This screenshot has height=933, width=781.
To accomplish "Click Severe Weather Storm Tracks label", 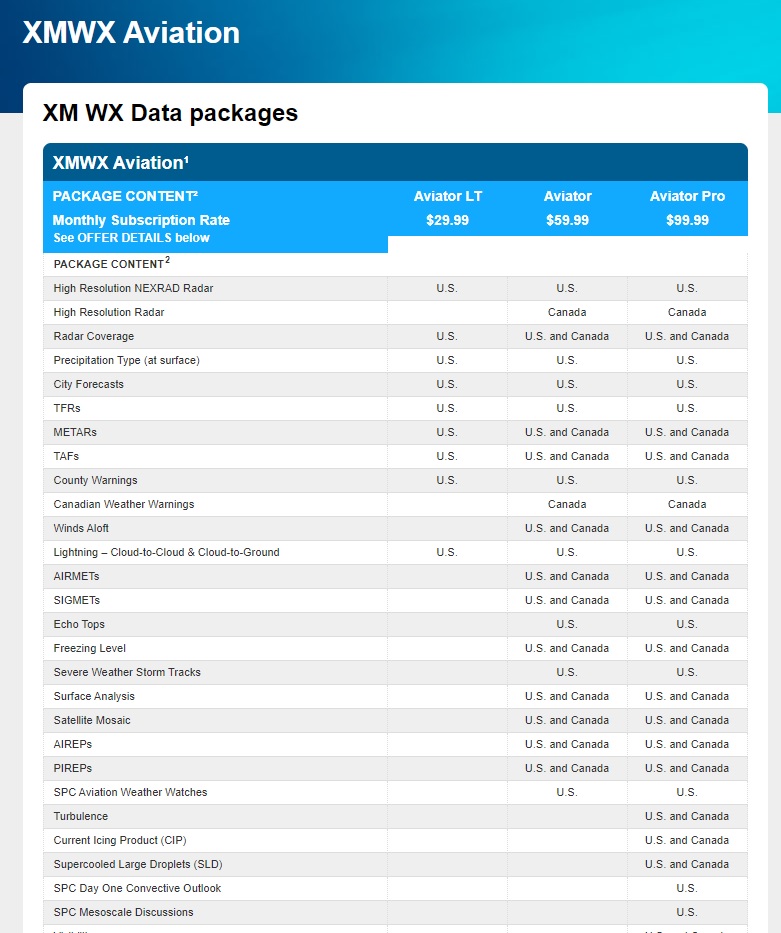I will pos(127,672).
